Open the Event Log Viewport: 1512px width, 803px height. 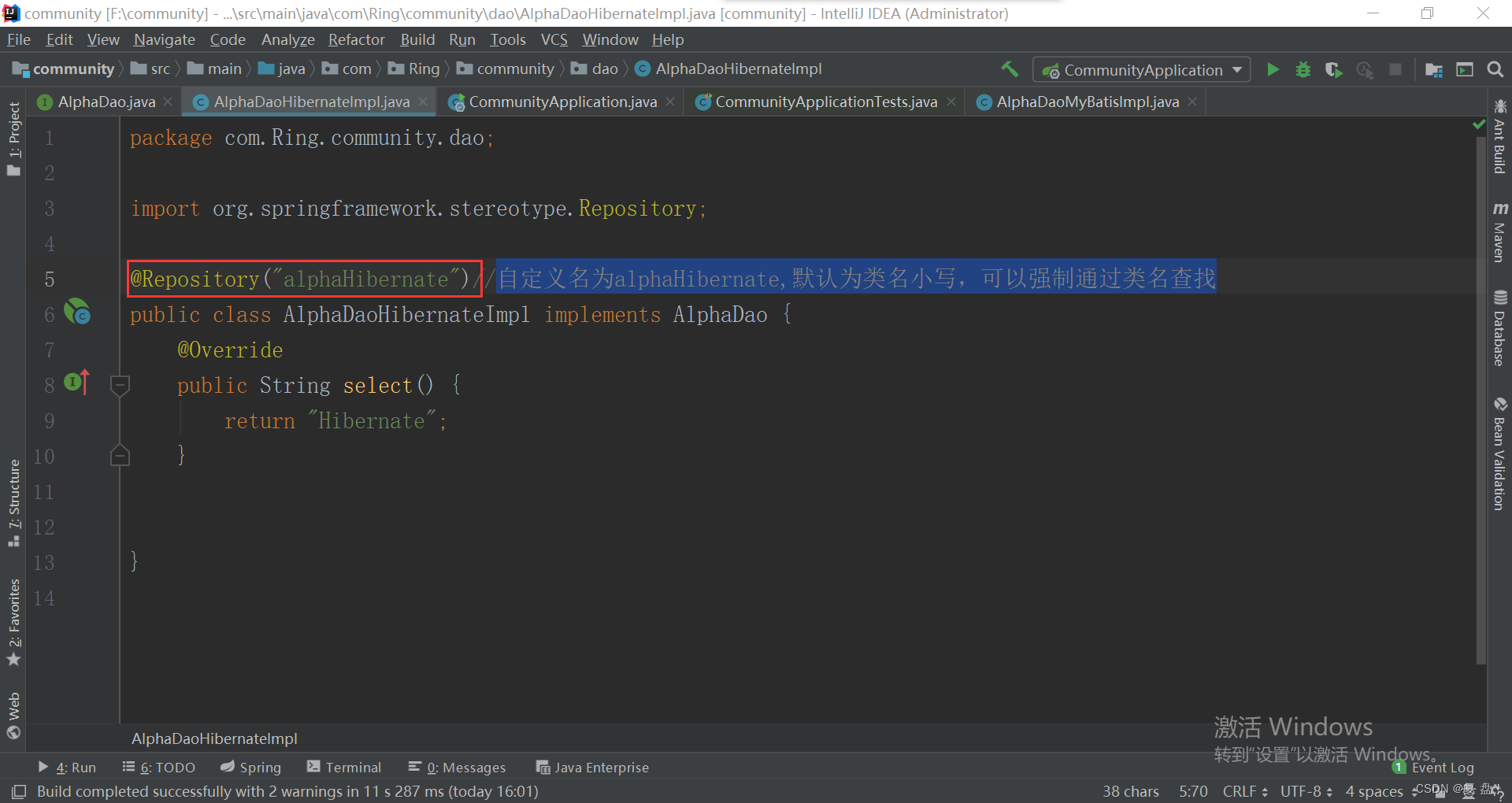(x=1433, y=767)
